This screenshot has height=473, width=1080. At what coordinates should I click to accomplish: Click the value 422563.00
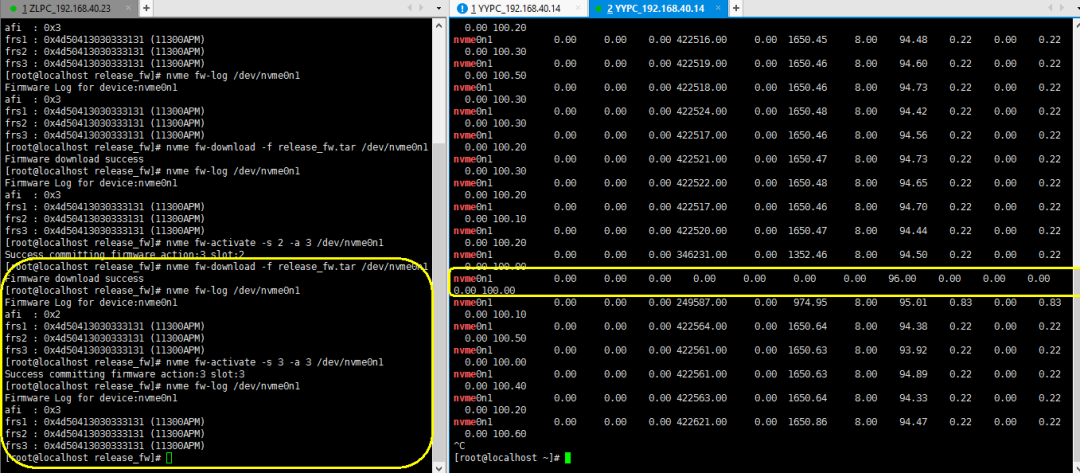click(701, 398)
